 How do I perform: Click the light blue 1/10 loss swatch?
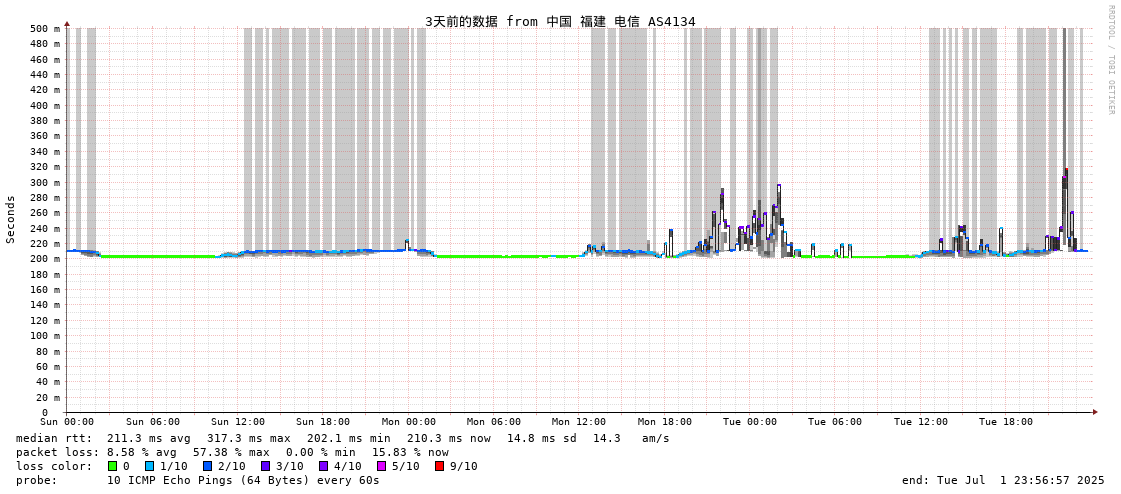point(149,466)
